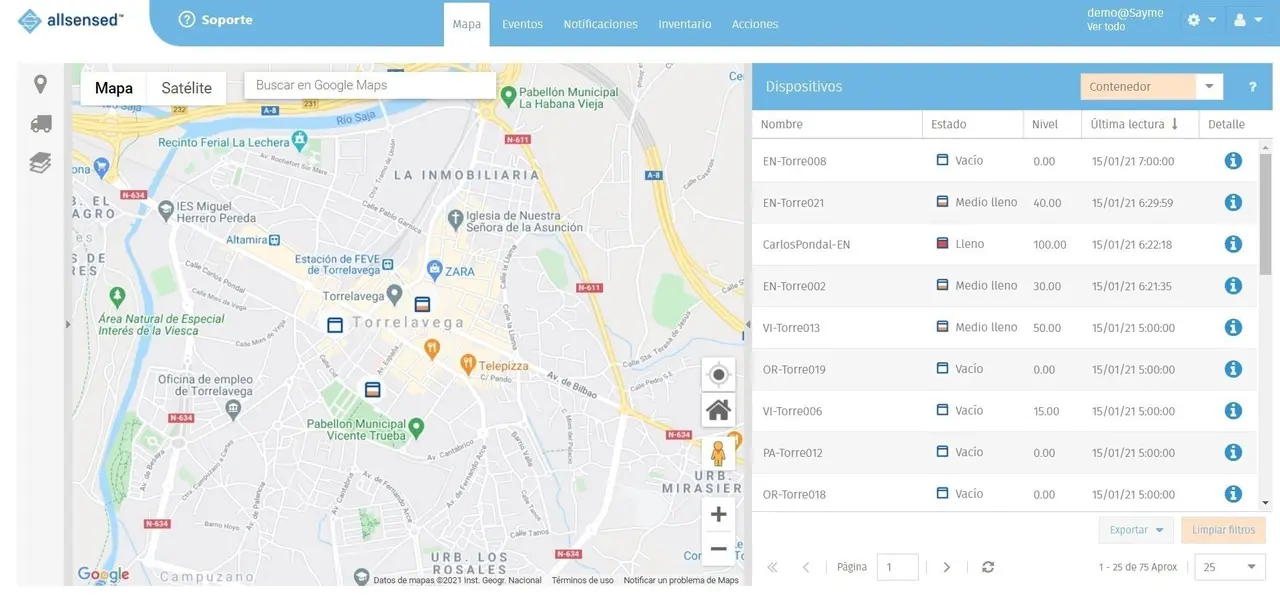The image size is (1280, 600).
Task: Click the info icon for EN-Torre008
Action: [x=1233, y=160]
